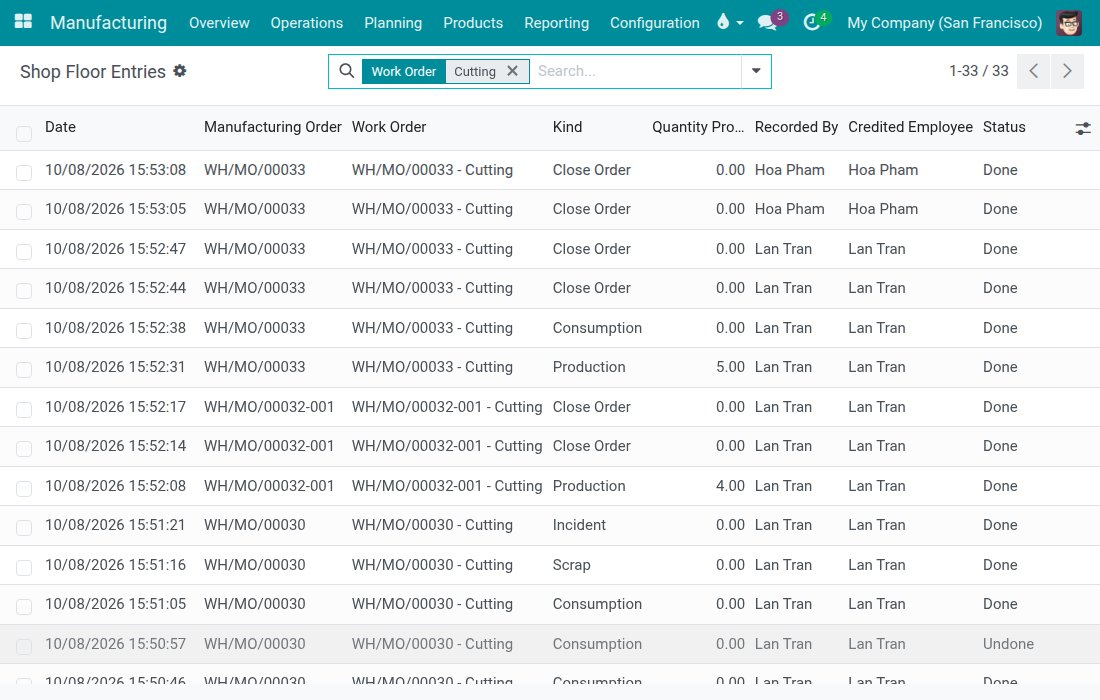Sort by Work Order column header
The height and width of the screenshot is (700, 1100).
(389, 127)
